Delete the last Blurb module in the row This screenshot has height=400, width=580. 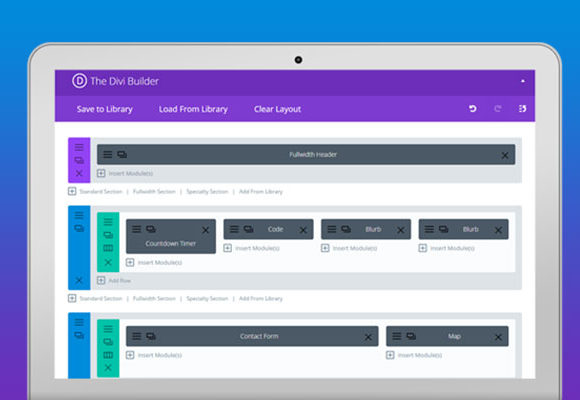(x=498, y=230)
